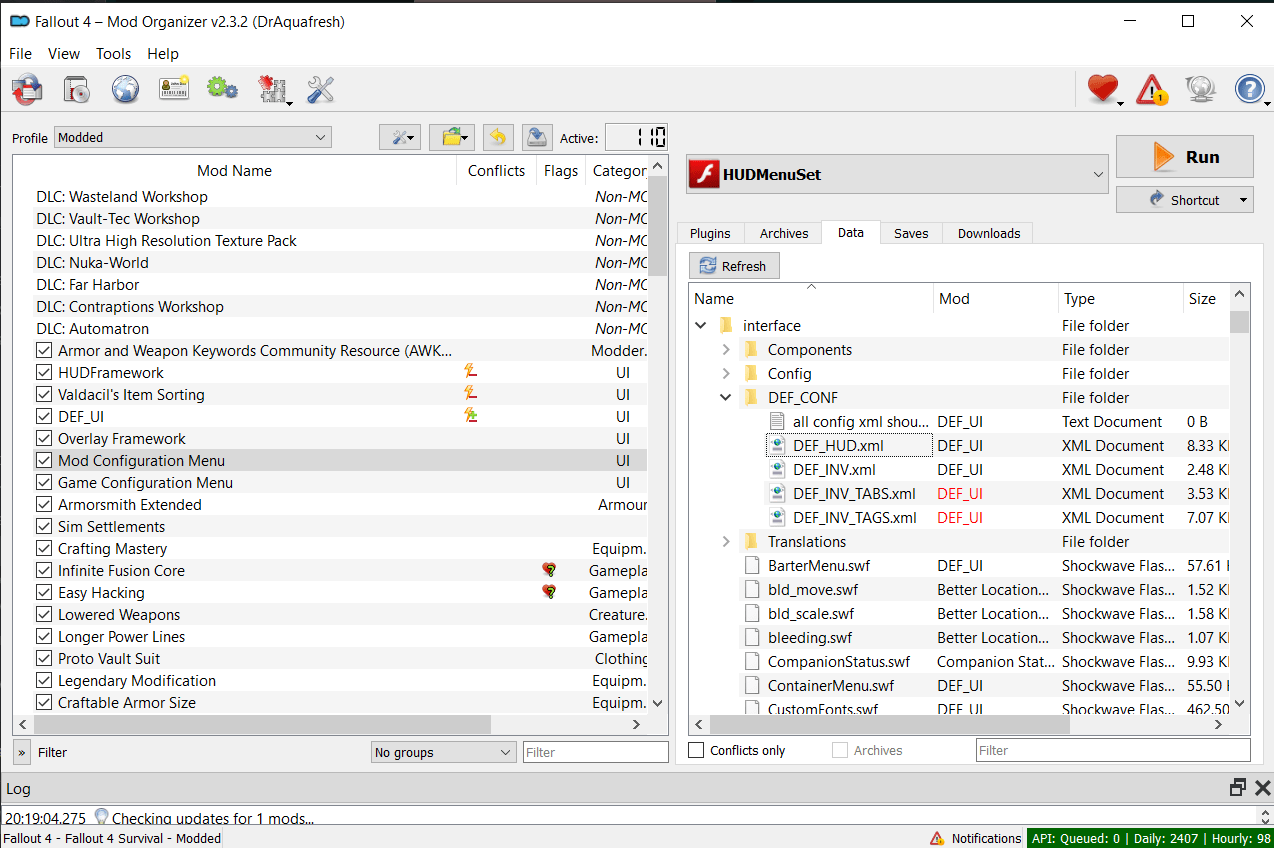Click the yellow restore backup arrow icon
1274x848 pixels.
(498, 137)
